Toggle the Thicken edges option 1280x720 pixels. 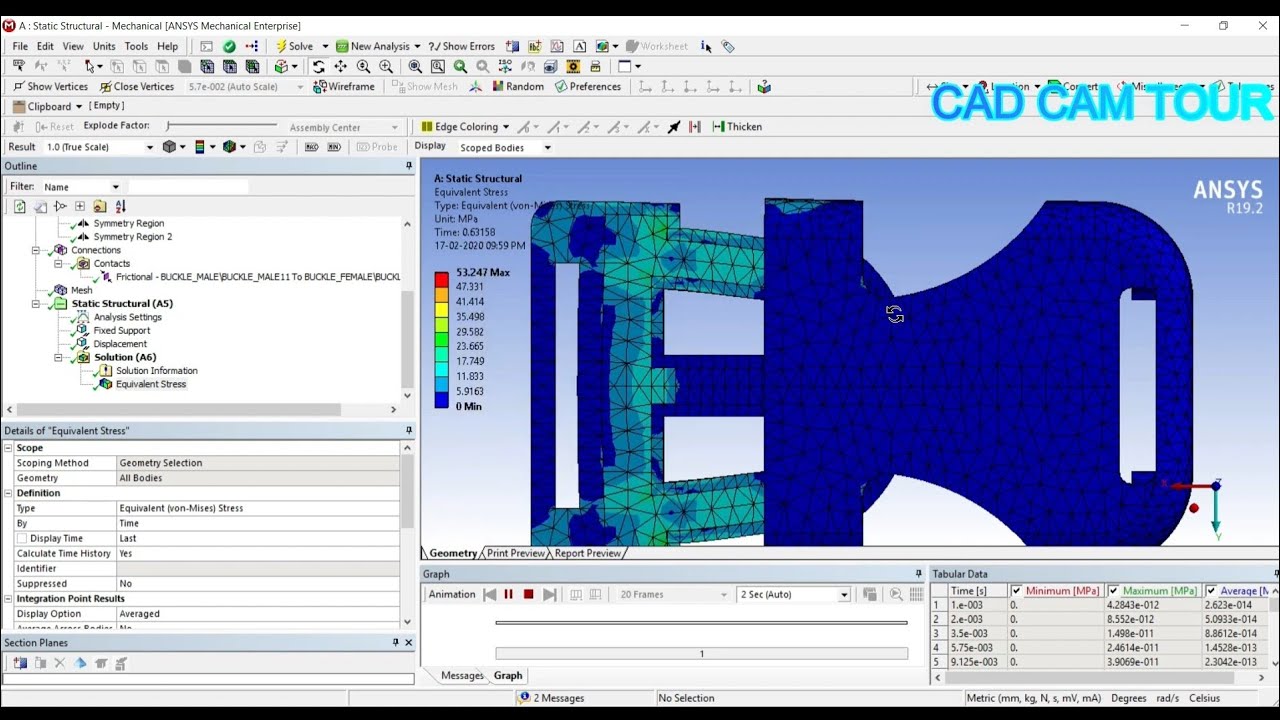pos(737,127)
